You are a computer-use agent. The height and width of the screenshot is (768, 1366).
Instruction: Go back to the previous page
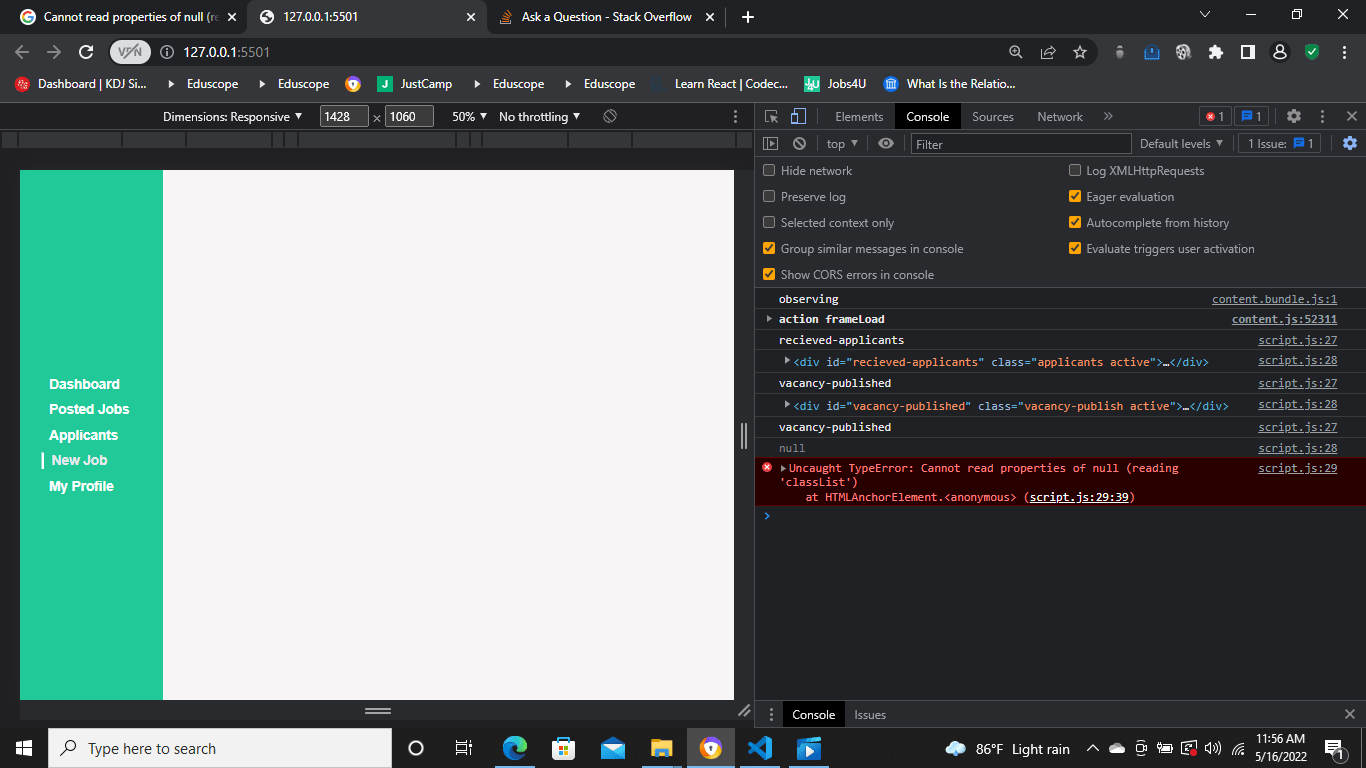tap(22, 52)
